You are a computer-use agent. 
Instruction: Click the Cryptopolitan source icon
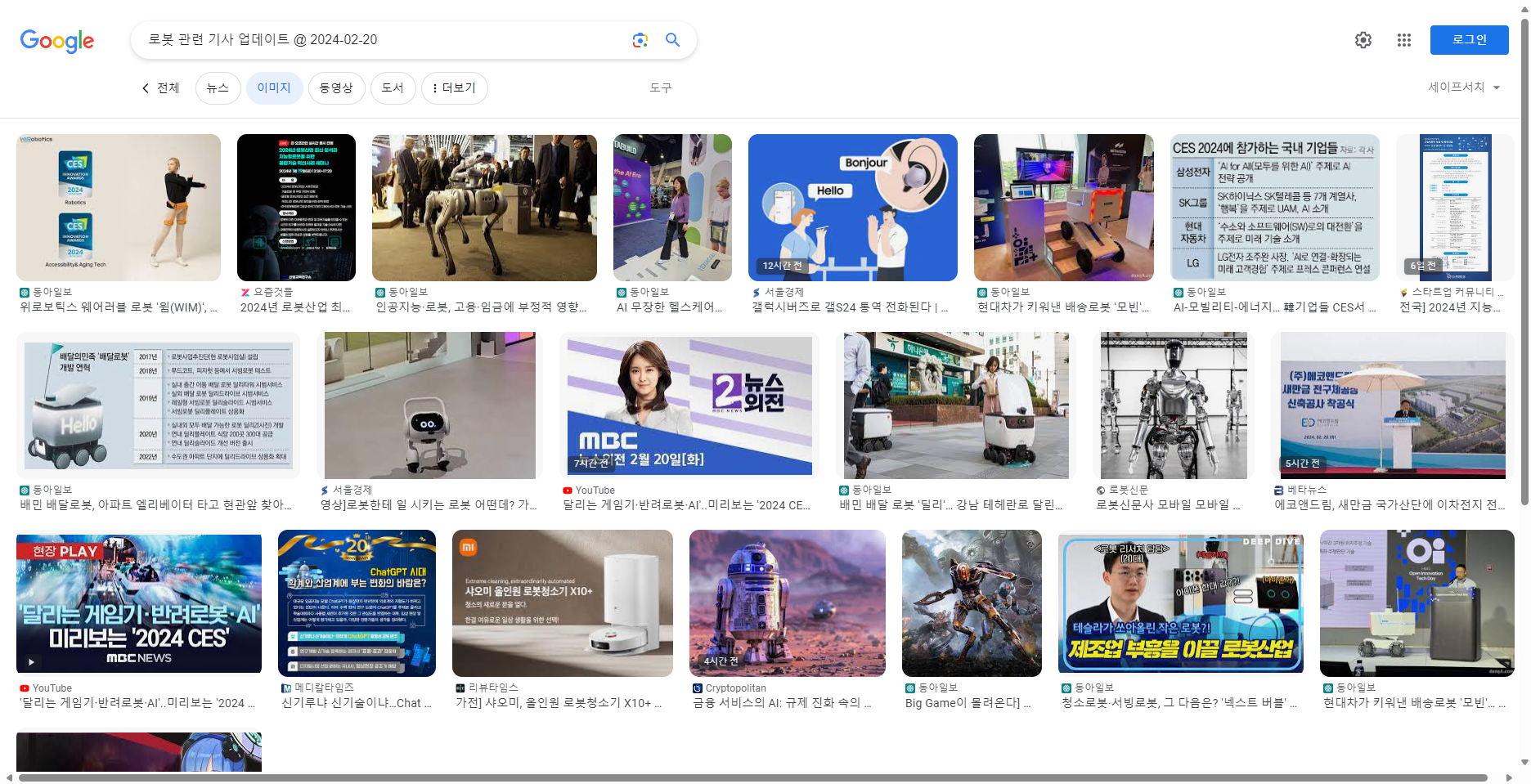tap(698, 688)
